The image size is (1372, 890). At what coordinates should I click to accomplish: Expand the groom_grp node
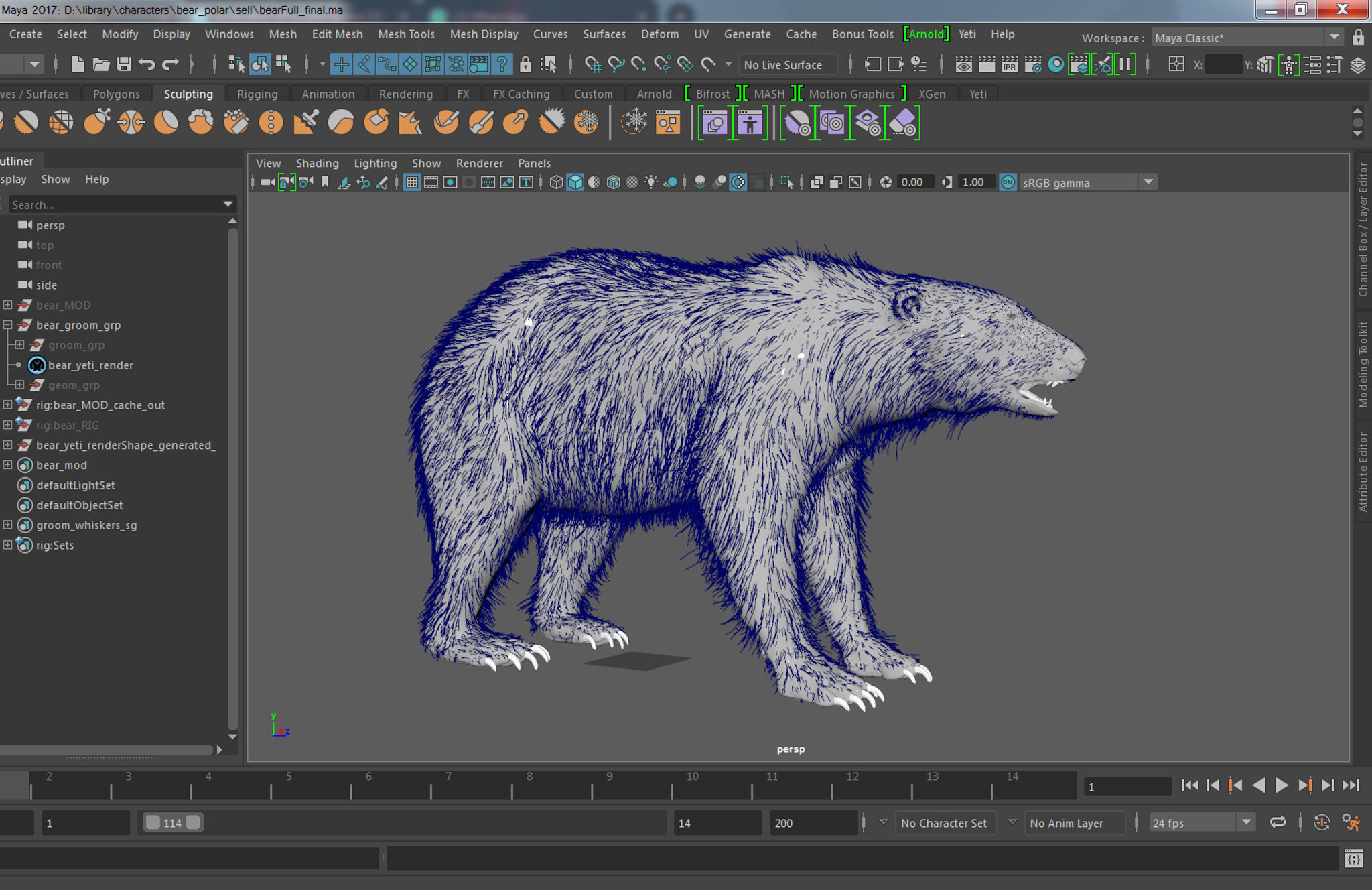coord(19,345)
